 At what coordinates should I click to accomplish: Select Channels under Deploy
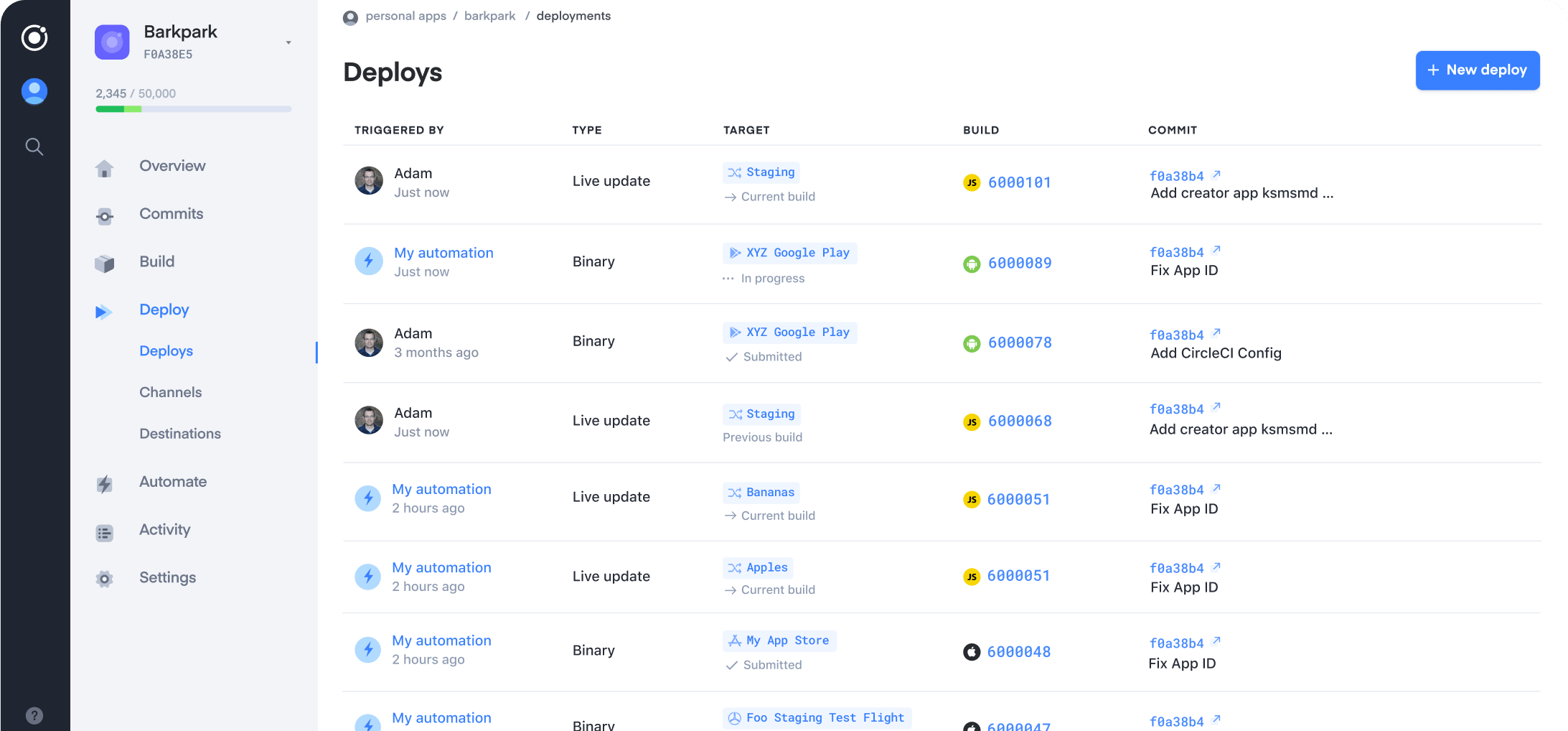click(x=170, y=392)
